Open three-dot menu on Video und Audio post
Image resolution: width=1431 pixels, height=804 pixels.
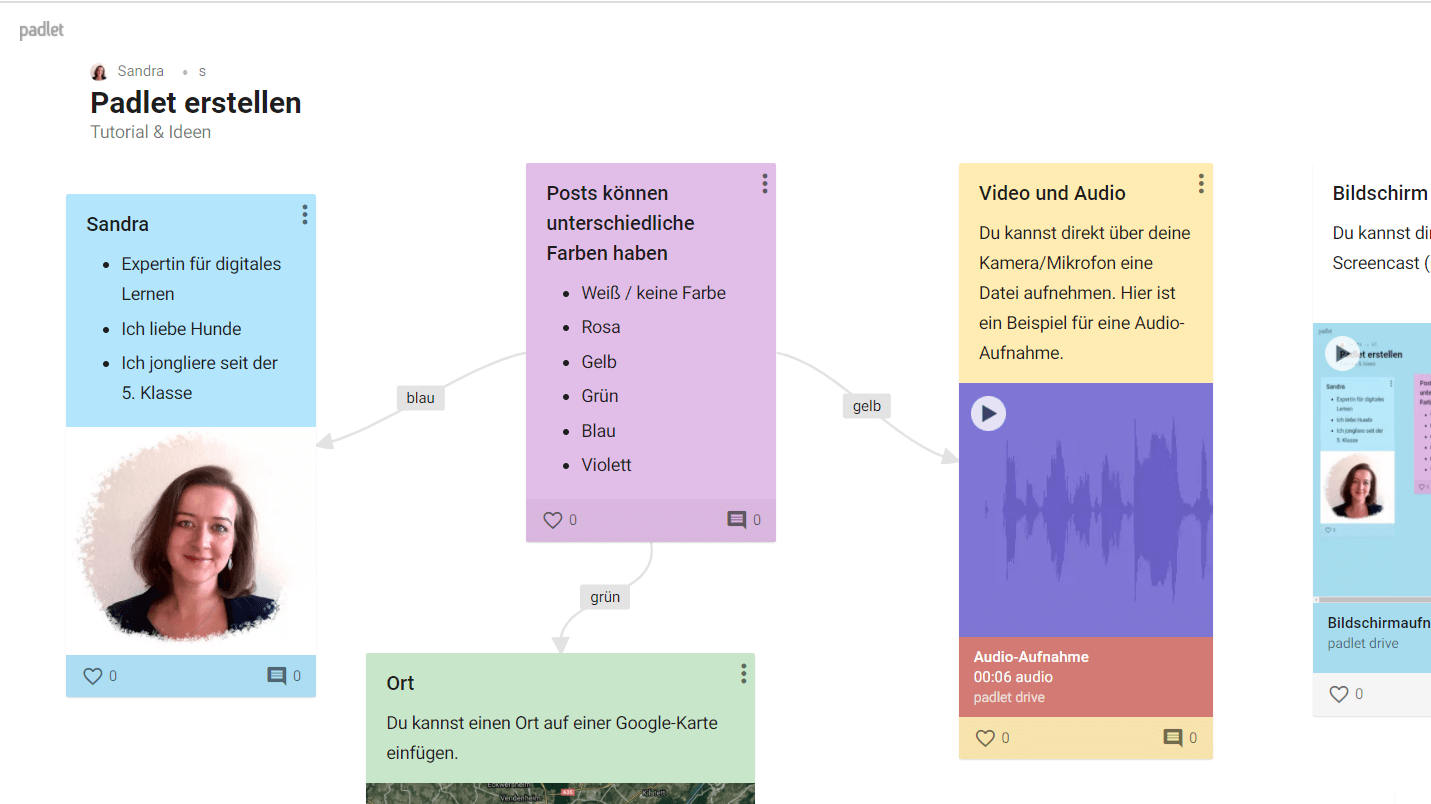1201,184
